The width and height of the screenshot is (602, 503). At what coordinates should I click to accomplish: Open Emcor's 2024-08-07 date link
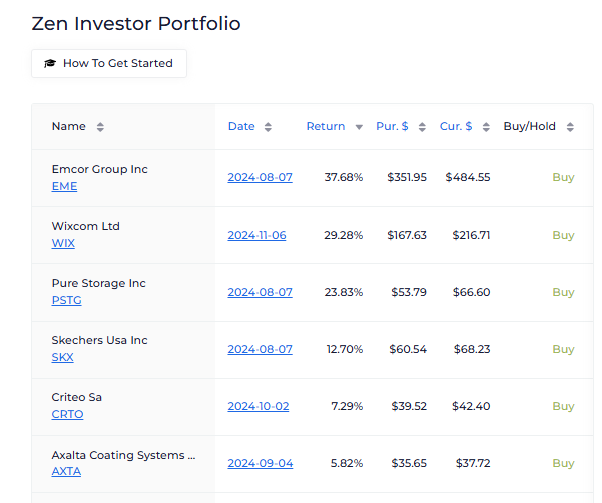pyautogui.click(x=260, y=177)
